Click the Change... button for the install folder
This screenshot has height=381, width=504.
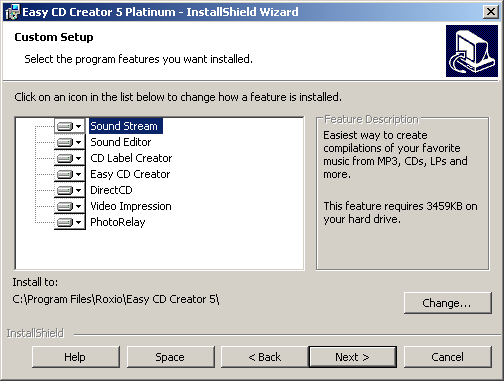tap(448, 303)
